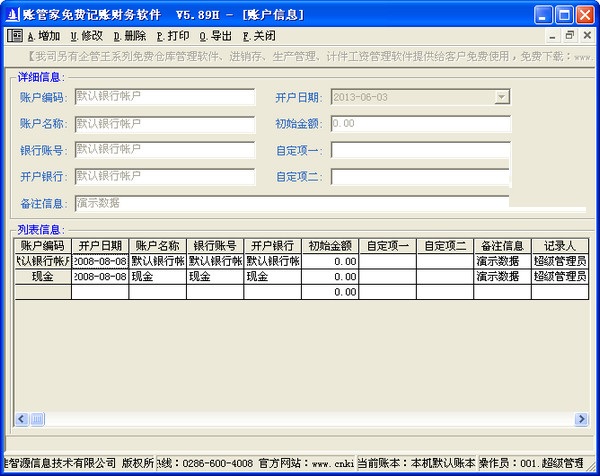The image size is (600, 476).
Task: Click the 备注信息 input field
Action: 292,203
